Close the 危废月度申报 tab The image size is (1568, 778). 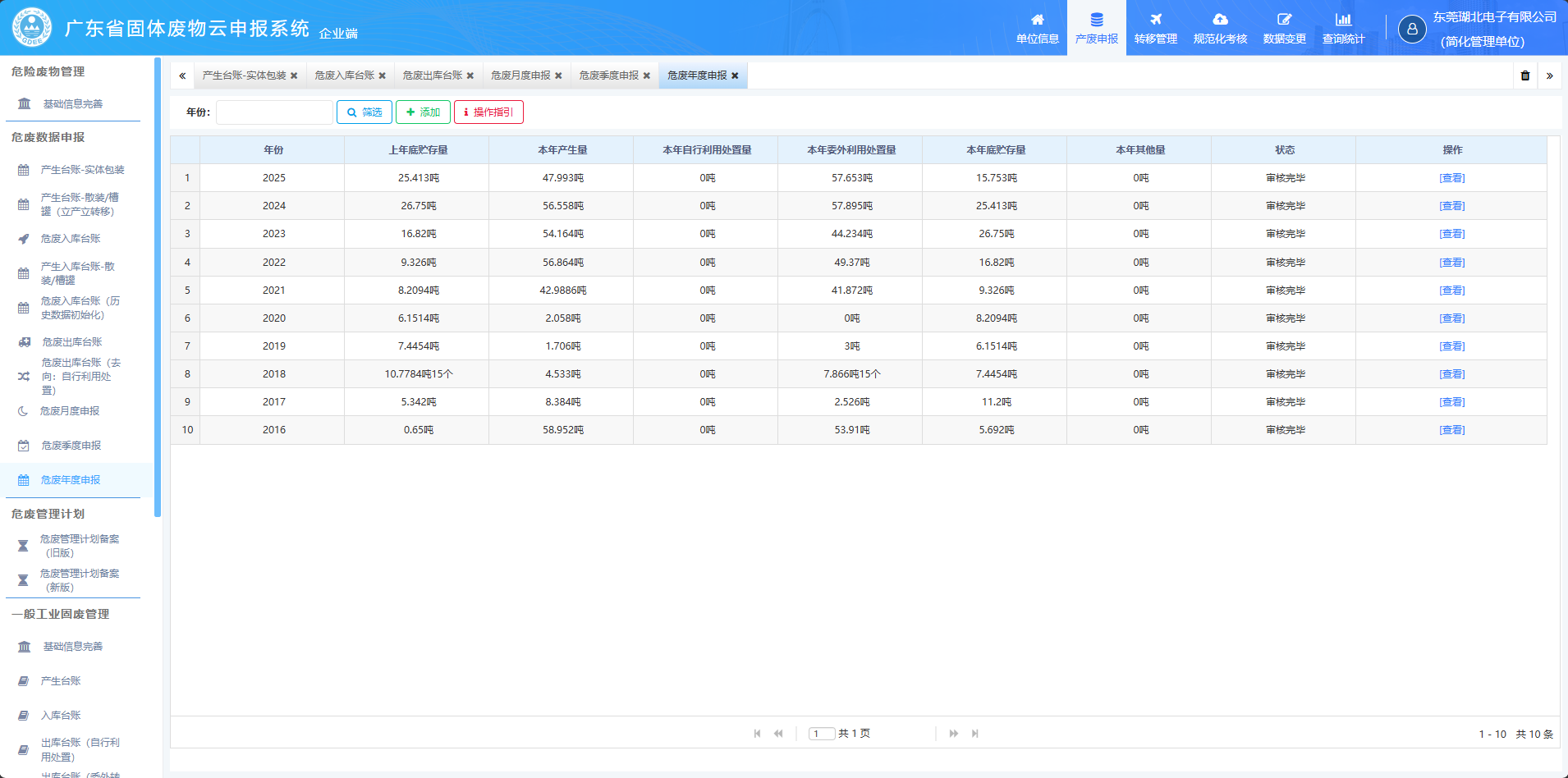[558, 76]
